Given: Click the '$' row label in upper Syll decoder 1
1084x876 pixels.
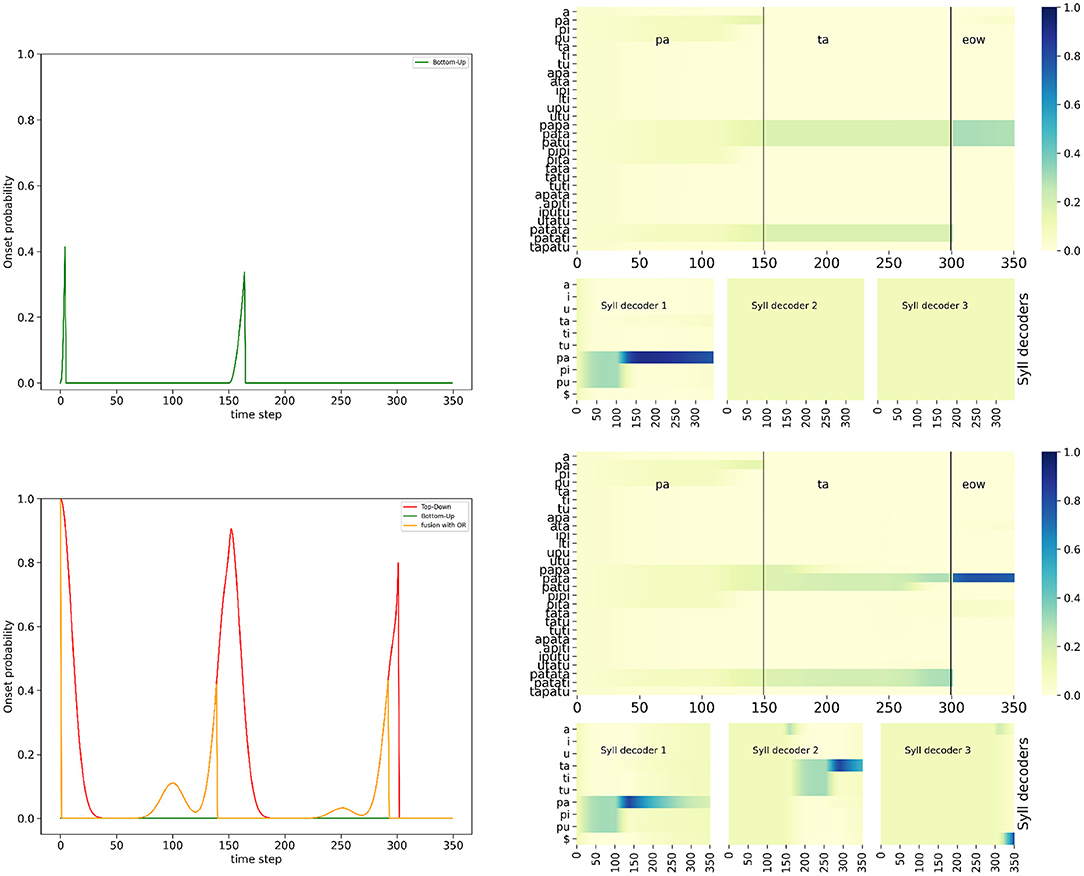Looking at the screenshot, I should point(566,395).
